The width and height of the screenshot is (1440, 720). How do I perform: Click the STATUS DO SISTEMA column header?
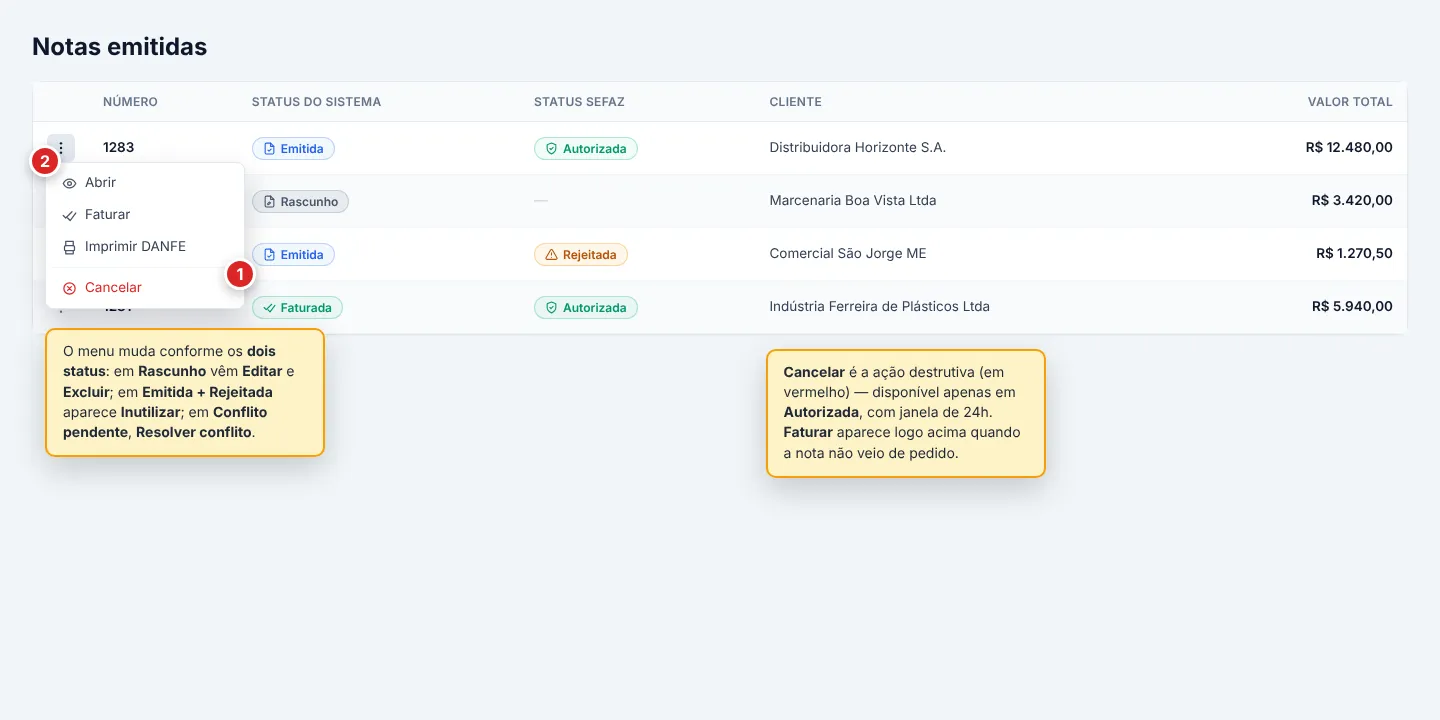point(316,102)
